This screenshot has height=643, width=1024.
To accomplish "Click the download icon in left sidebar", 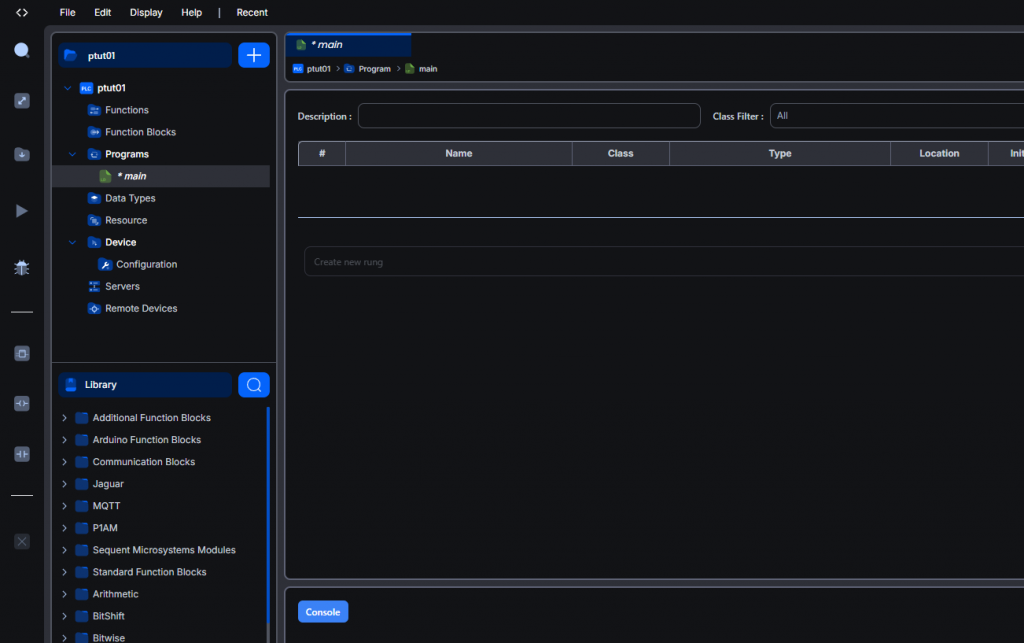I will click(x=22, y=154).
